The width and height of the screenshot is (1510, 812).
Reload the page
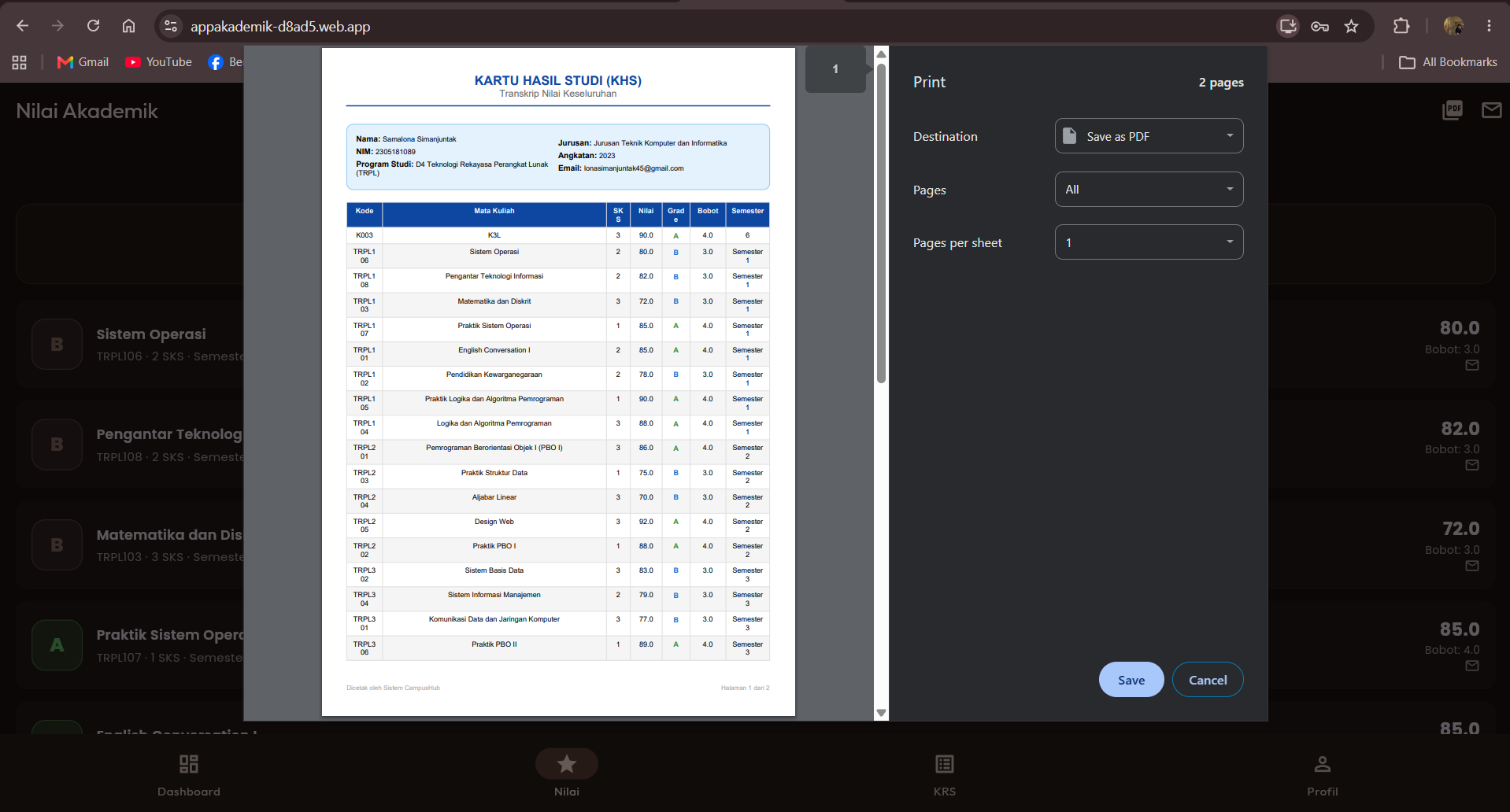point(93,26)
